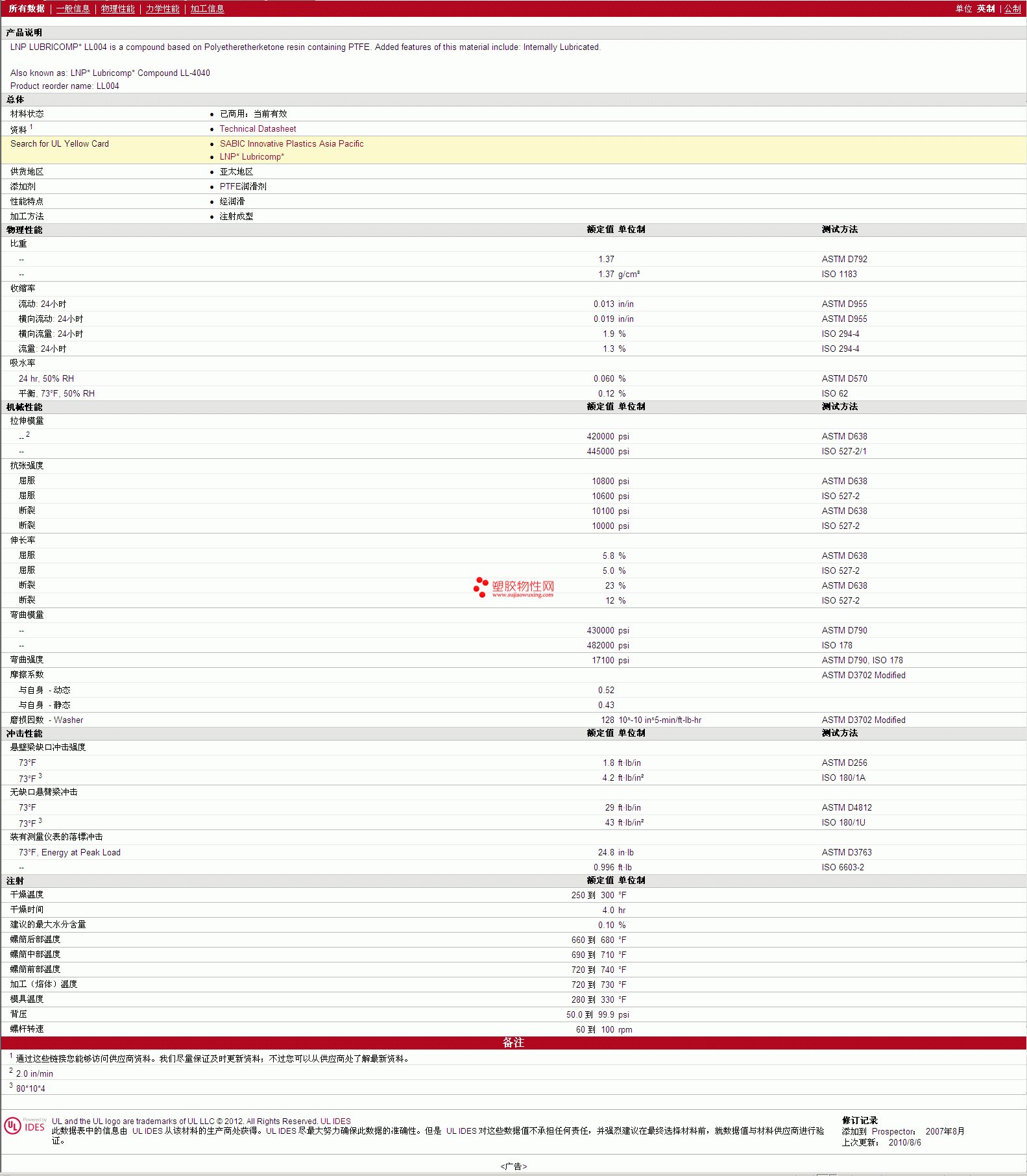Click the 420000 psi tensile modulus
Image resolution: width=1027 pixels, height=1176 pixels.
(608, 437)
